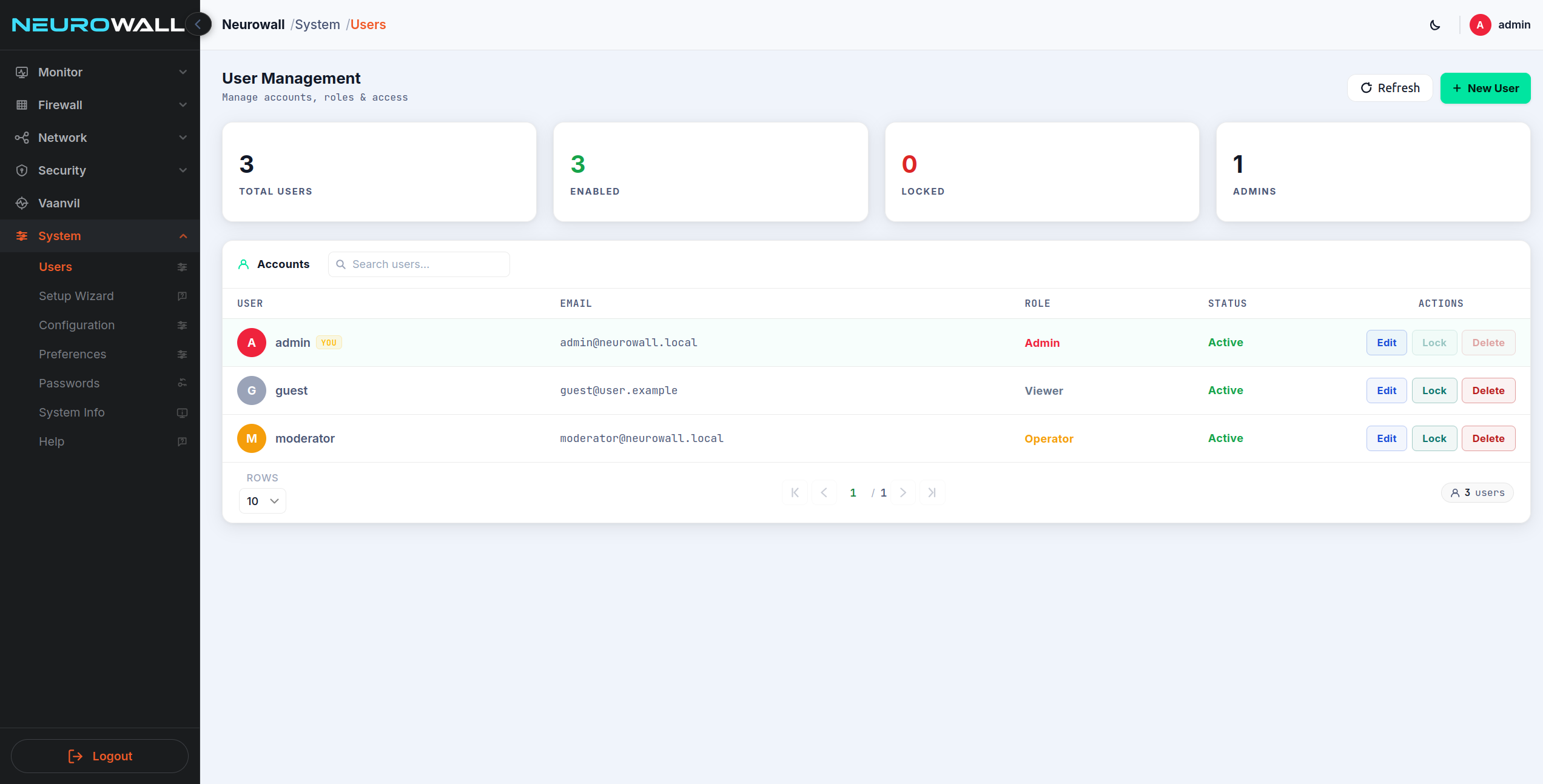Click admin@neurowall.local email
Image resolution: width=1543 pixels, height=784 pixels.
tap(628, 343)
